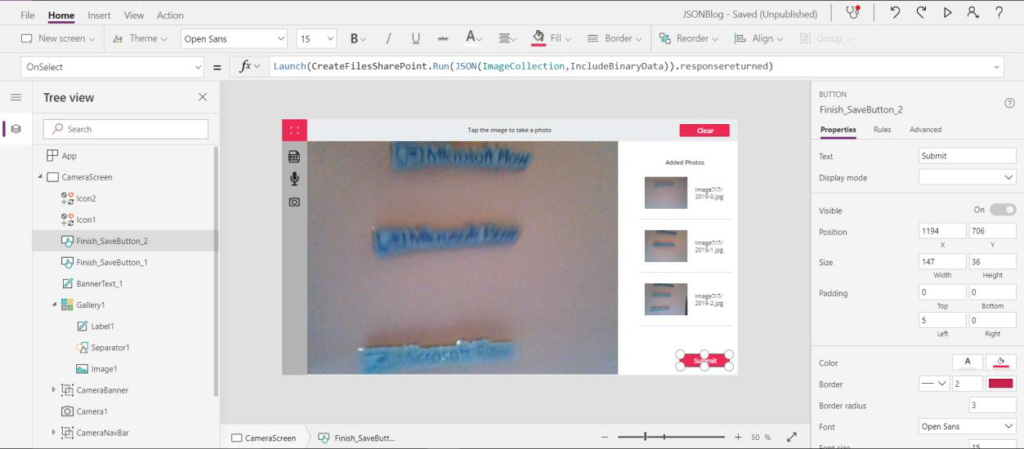Click the Image7/7/2019-0.jpg thumbnail
1024x449 pixels.
point(665,193)
